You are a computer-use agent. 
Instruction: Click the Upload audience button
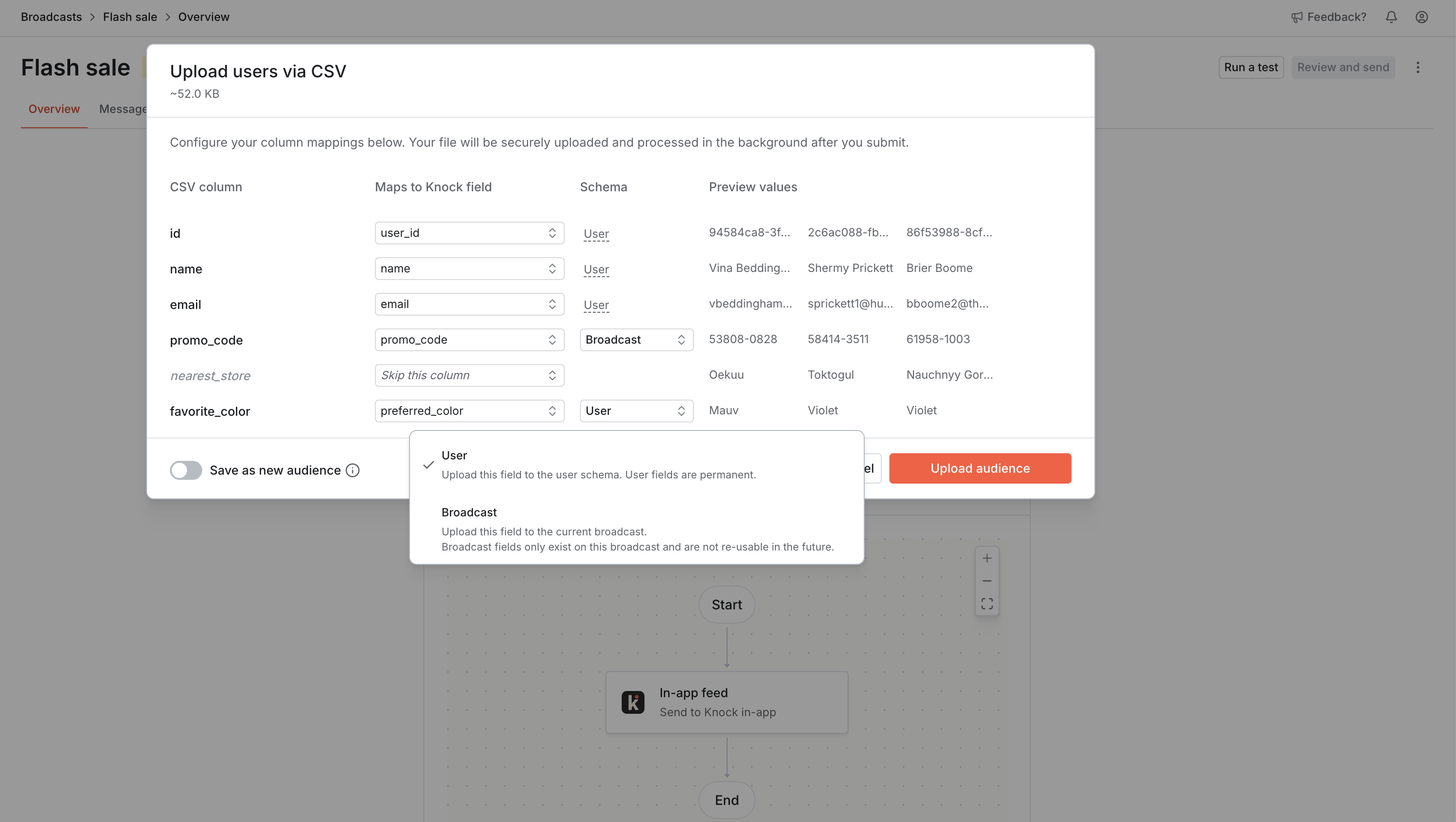point(980,468)
